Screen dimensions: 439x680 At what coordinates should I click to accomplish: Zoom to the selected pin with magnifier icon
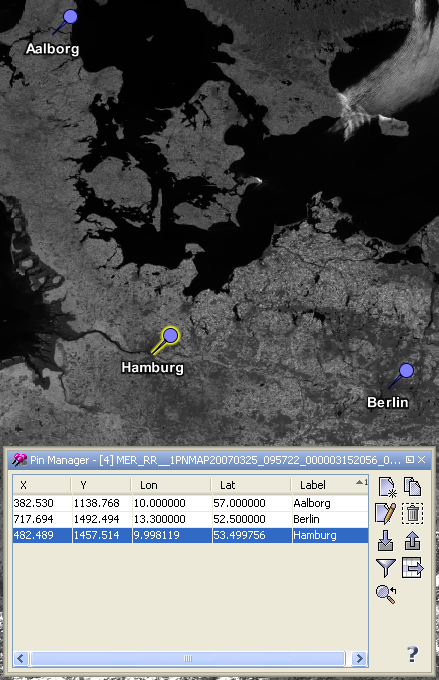point(386,594)
